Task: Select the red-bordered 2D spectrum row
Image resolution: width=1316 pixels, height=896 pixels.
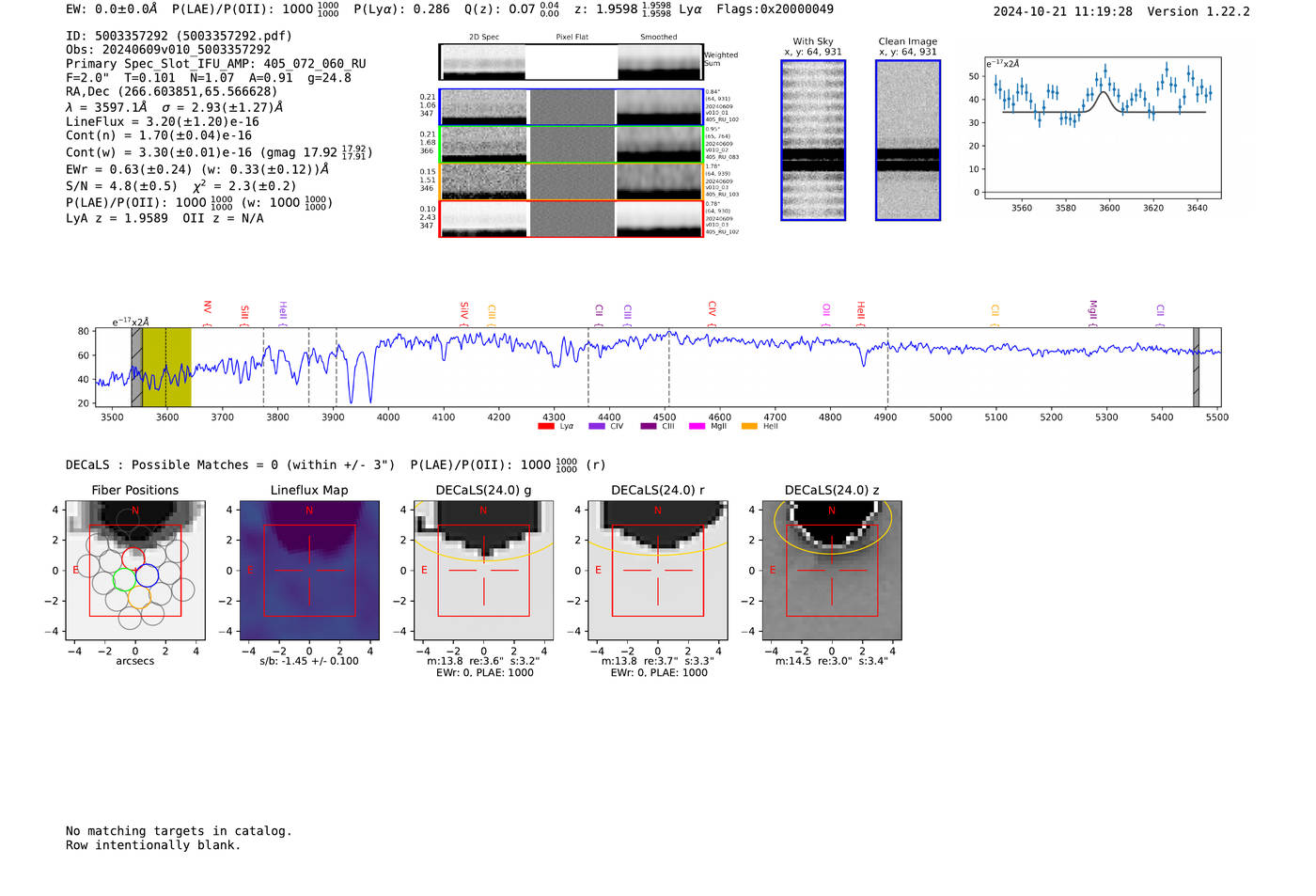Action: click(x=572, y=219)
